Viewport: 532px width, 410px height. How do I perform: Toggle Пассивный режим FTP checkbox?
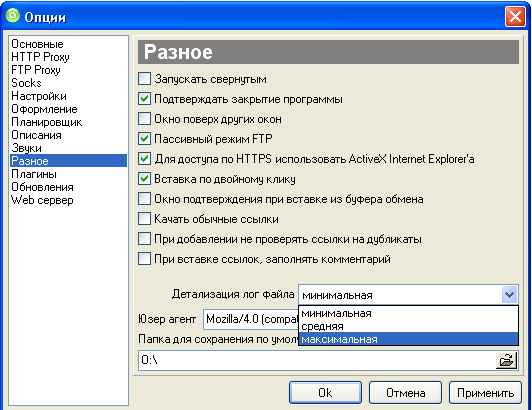[x=145, y=138]
